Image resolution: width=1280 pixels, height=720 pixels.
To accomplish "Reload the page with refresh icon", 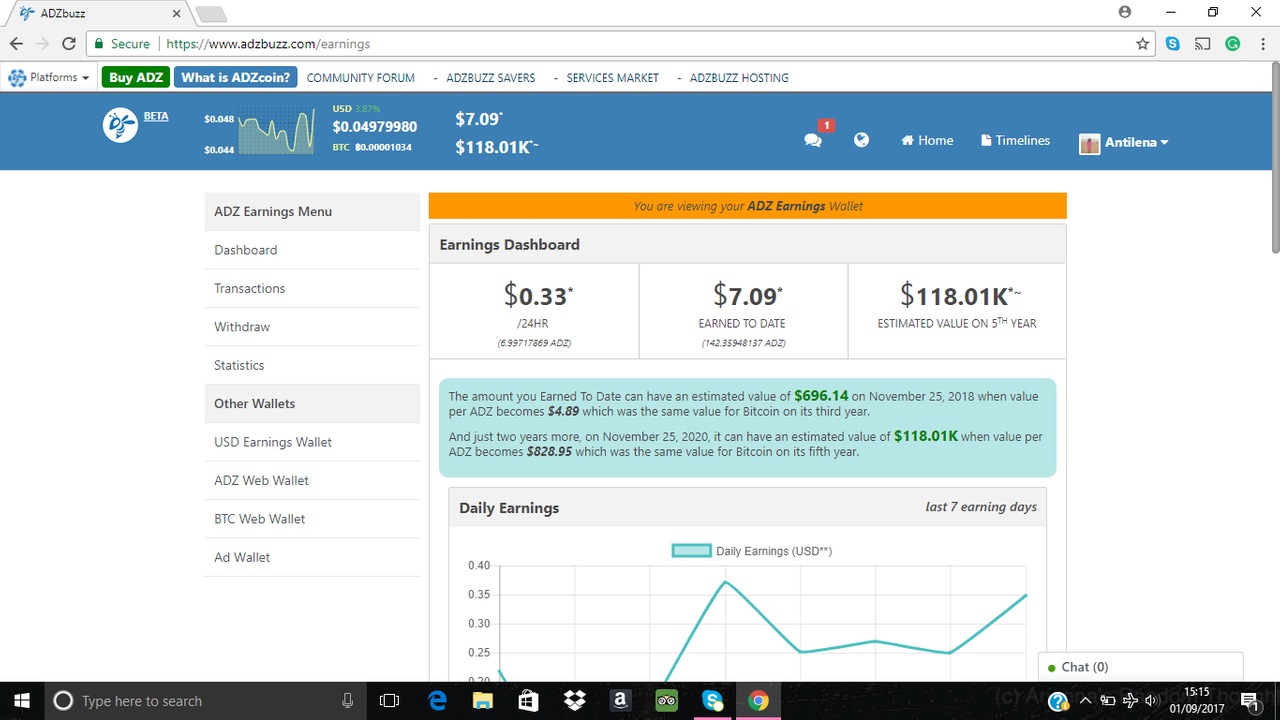I will pyautogui.click(x=69, y=44).
